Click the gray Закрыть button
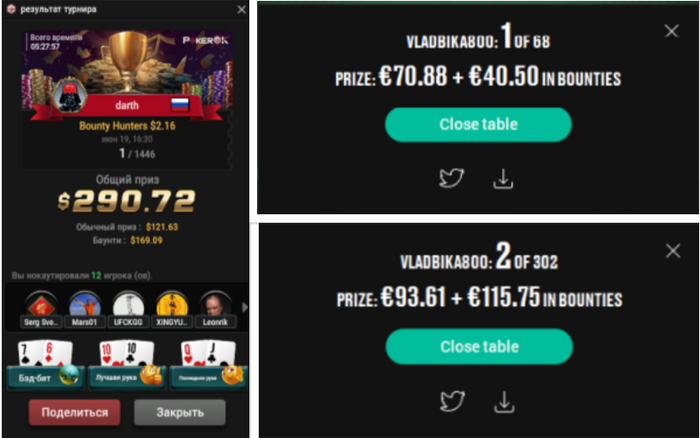Image resolution: width=700 pixels, height=438 pixels. point(180,412)
